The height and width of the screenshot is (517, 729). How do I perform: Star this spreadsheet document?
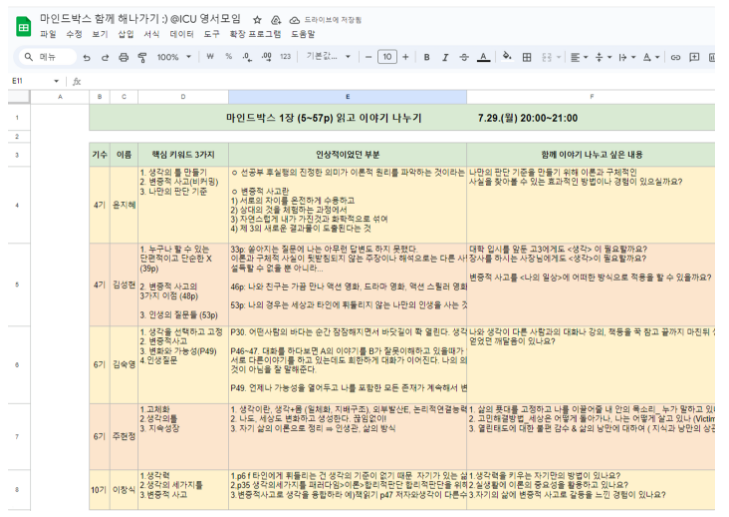(257, 20)
